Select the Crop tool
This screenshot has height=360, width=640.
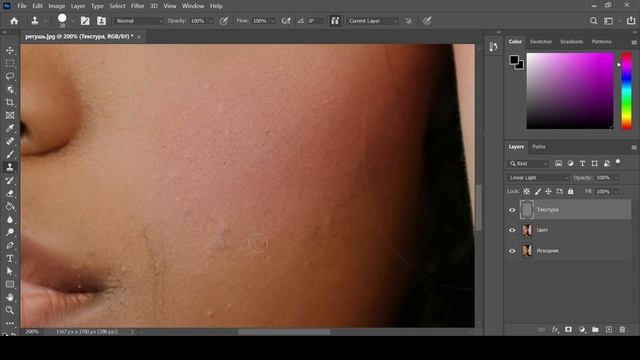pyautogui.click(x=10, y=102)
